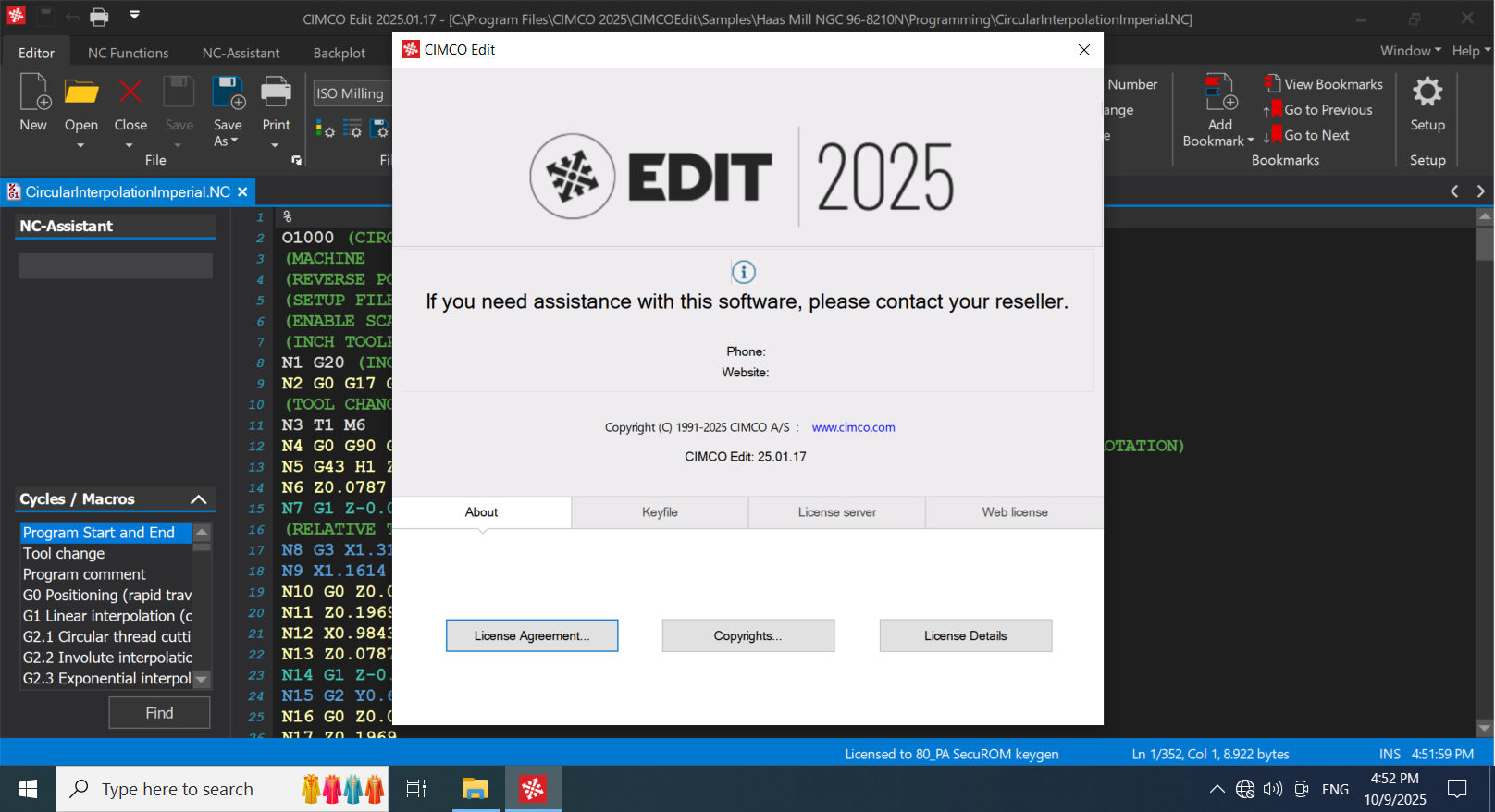Open a file using the yellow folder icon

(81, 92)
